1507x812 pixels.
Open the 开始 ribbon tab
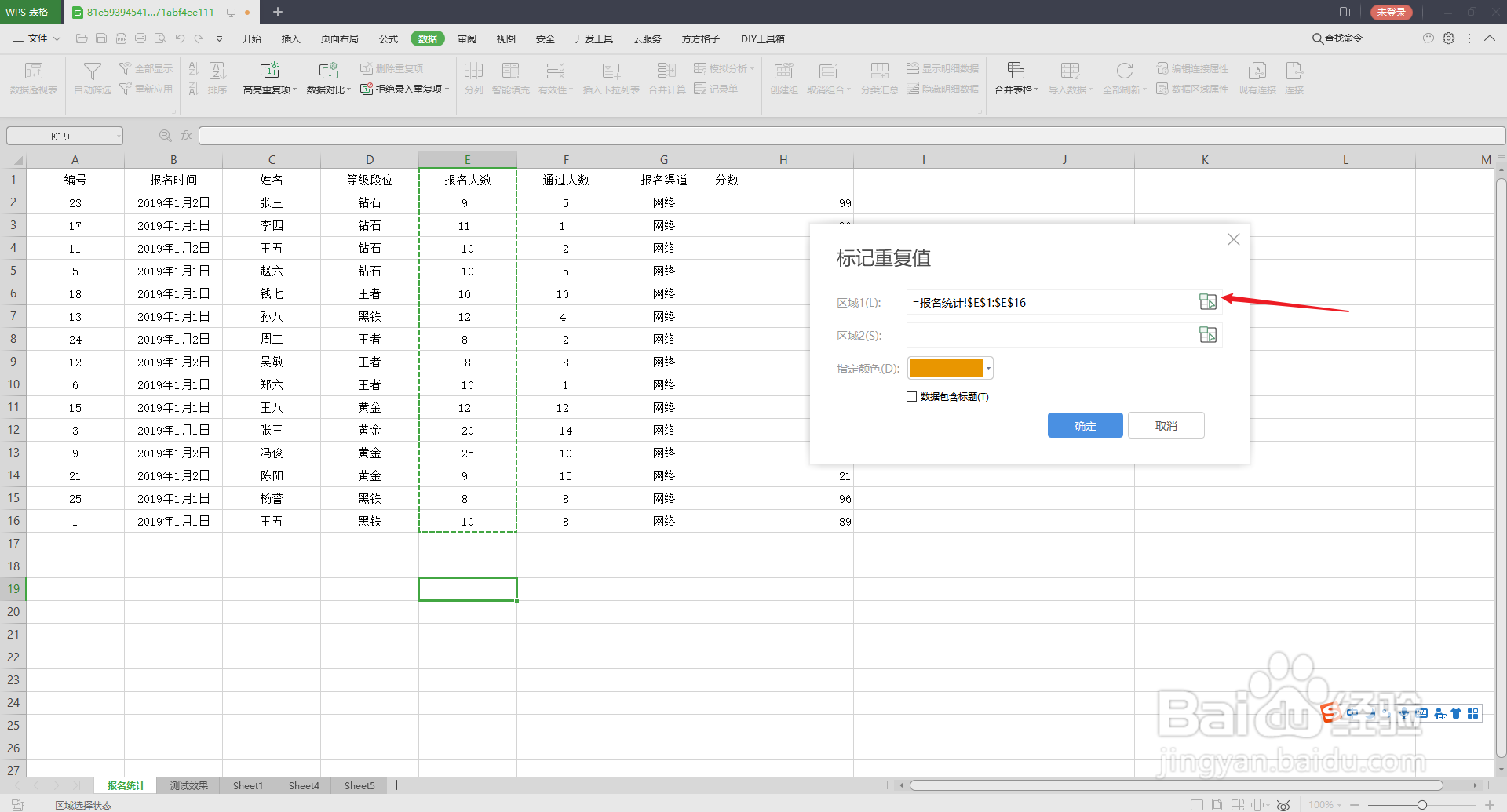coord(251,38)
